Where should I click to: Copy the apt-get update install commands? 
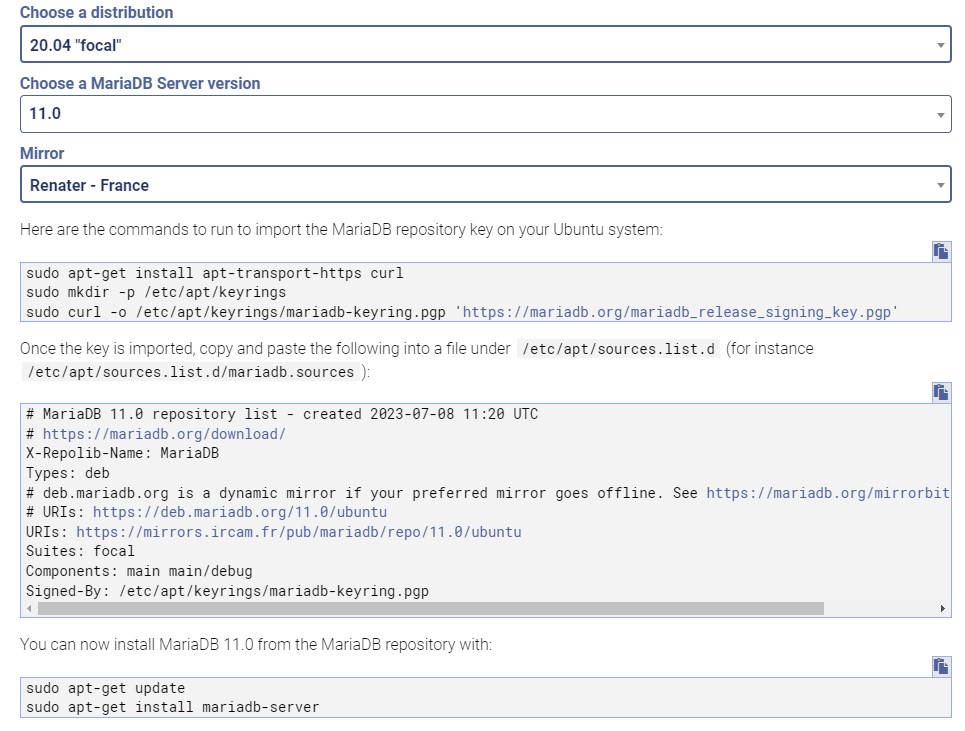coord(940,666)
